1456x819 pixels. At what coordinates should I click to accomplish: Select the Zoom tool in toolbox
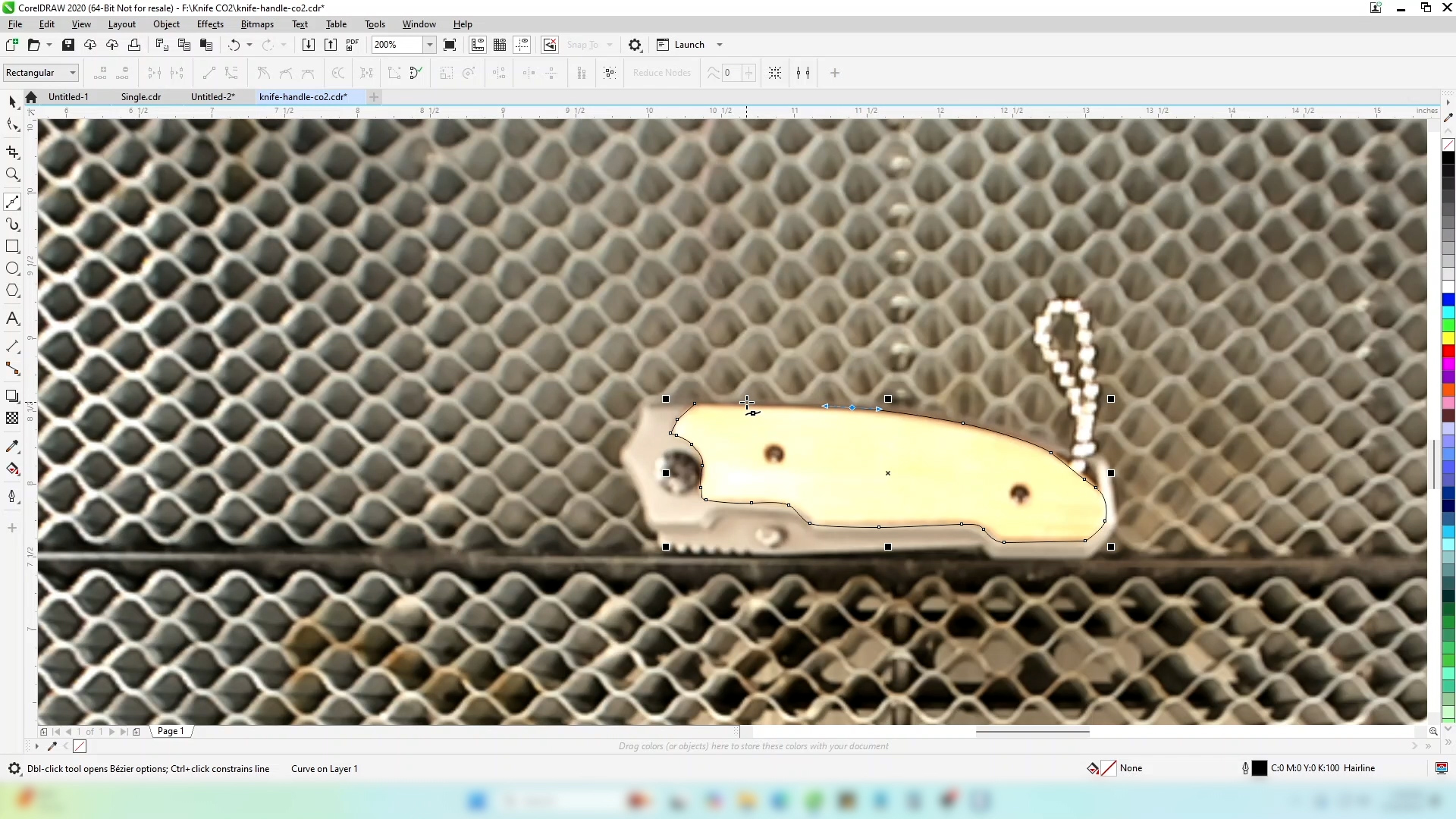point(12,175)
